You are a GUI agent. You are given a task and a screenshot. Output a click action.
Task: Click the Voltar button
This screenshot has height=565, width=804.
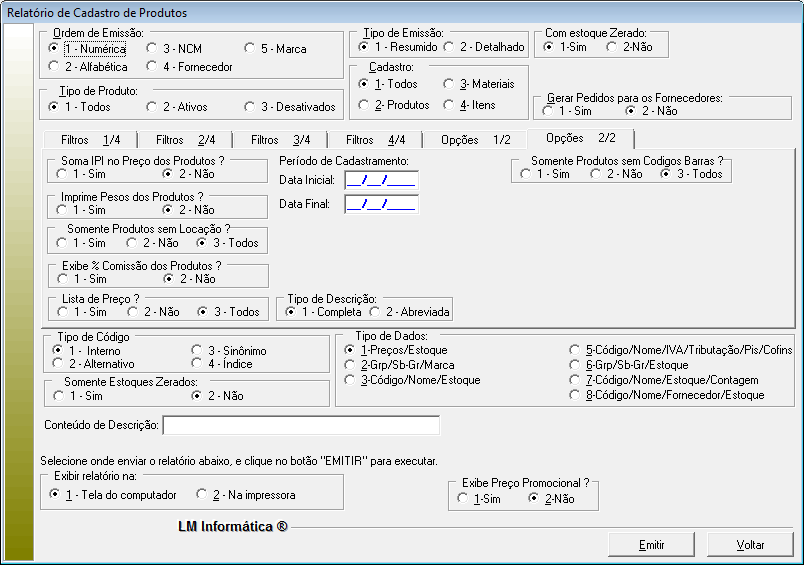750,545
